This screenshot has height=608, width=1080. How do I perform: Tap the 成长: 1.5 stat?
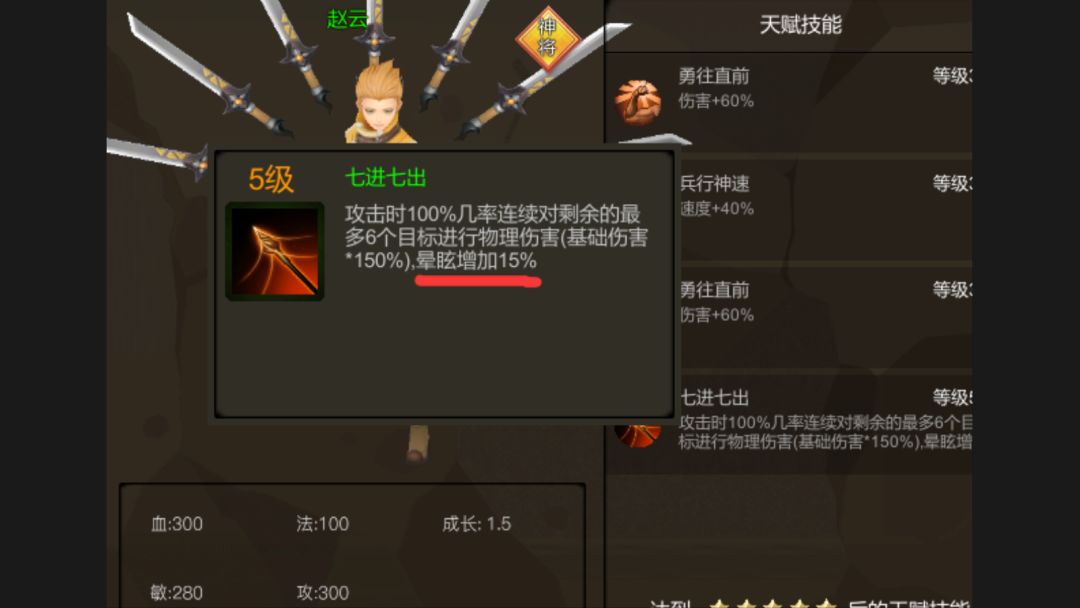click(x=477, y=524)
